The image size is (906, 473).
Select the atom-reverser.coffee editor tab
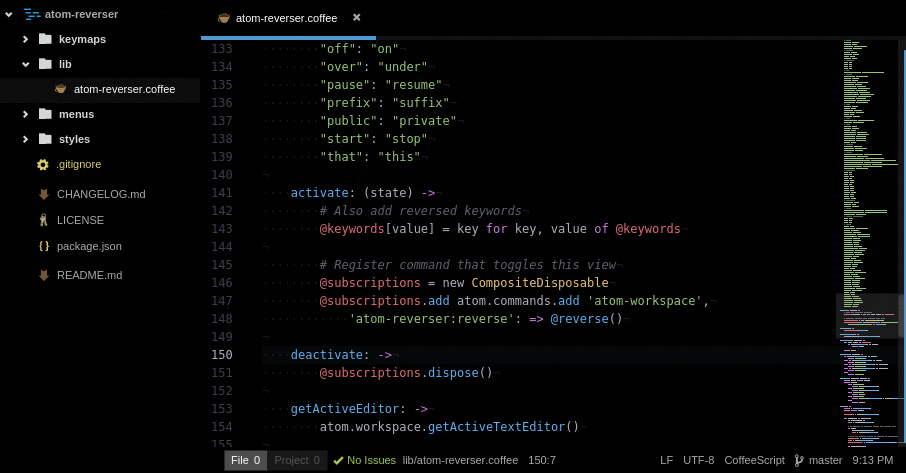click(288, 18)
